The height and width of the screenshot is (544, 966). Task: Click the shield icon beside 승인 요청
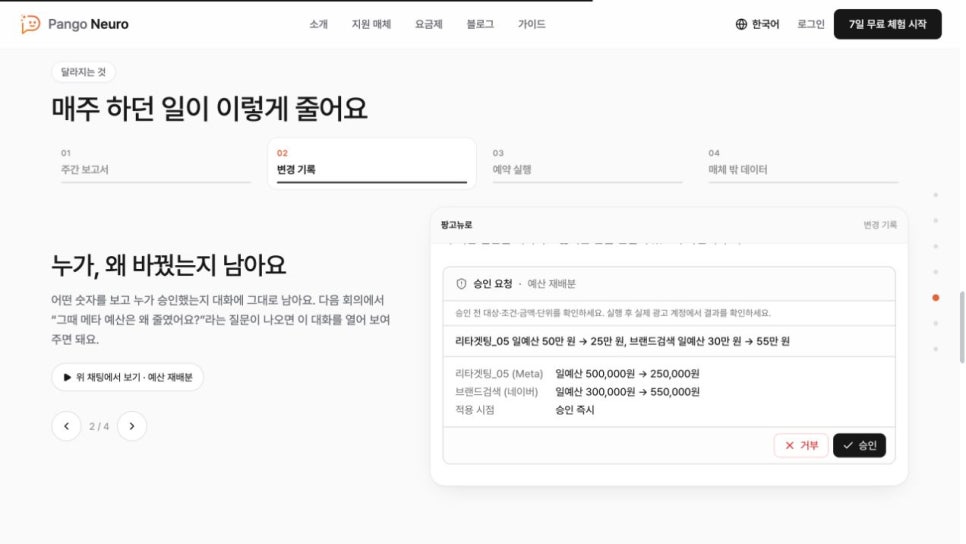(x=461, y=284)
